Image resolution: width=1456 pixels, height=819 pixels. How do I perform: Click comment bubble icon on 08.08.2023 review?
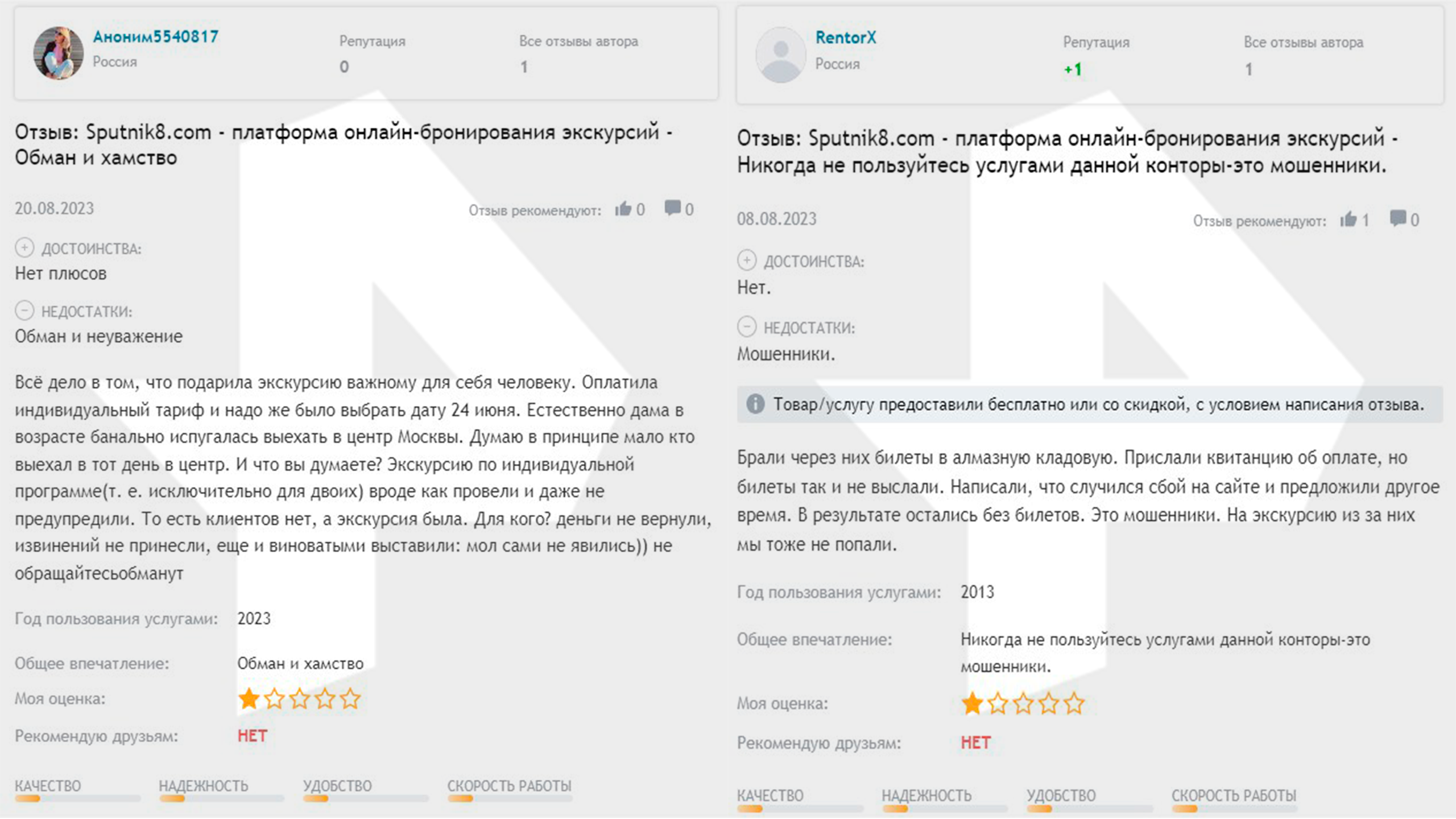coord(1398,218)
